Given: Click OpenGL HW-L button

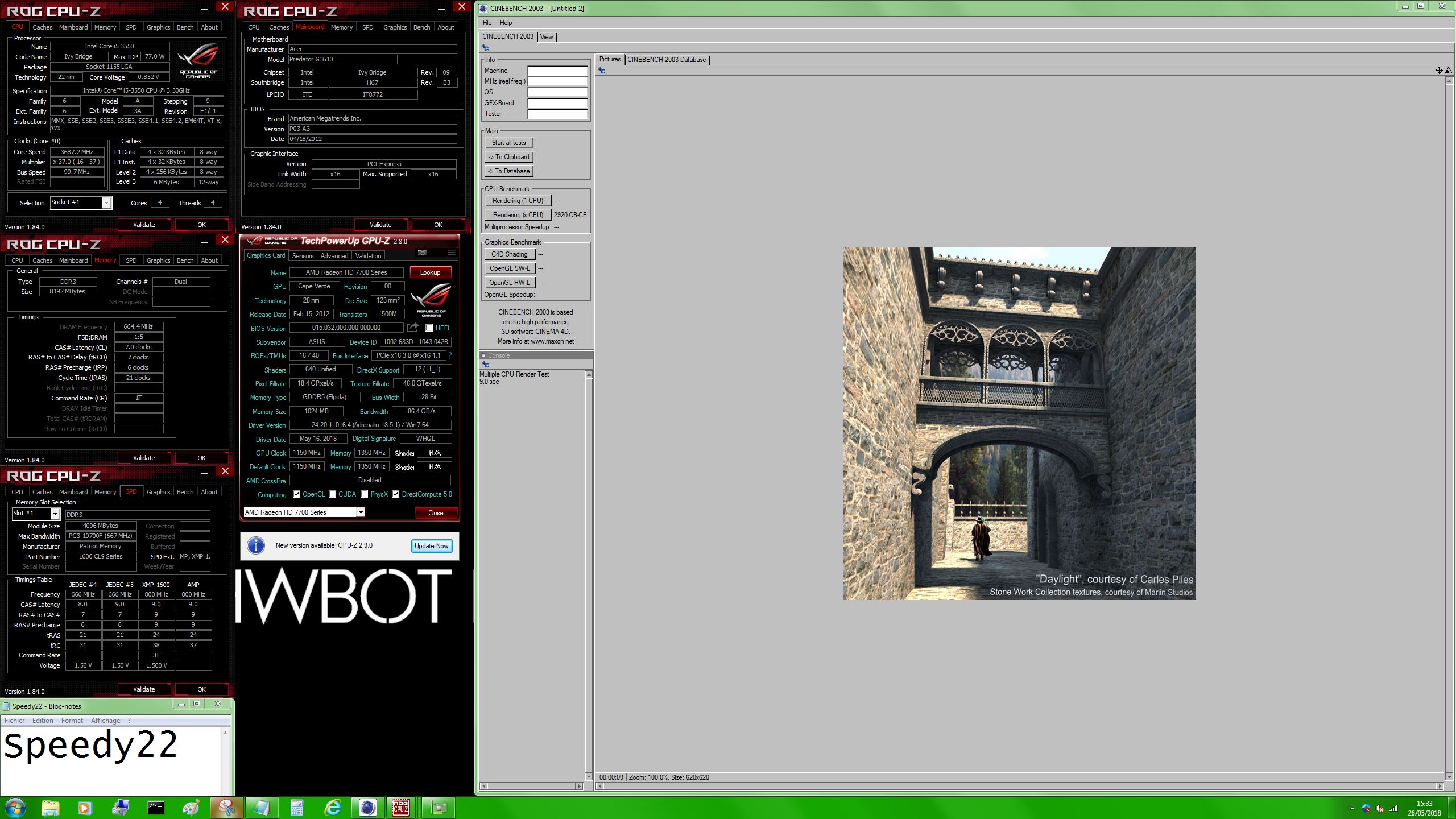Looking at the screenshot, I should 510,283.
